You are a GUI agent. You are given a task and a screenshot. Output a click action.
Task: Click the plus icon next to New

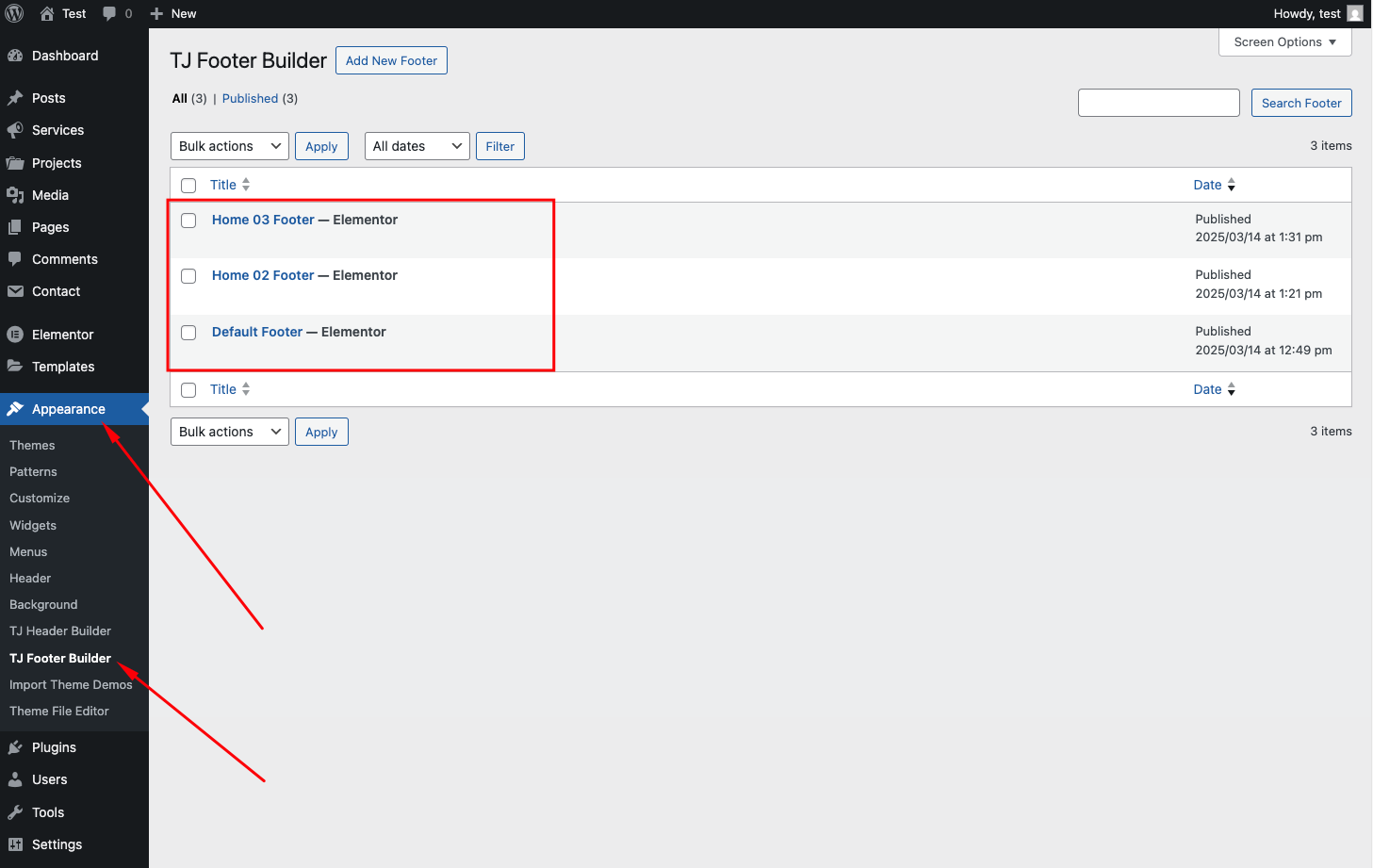(157, 13)
